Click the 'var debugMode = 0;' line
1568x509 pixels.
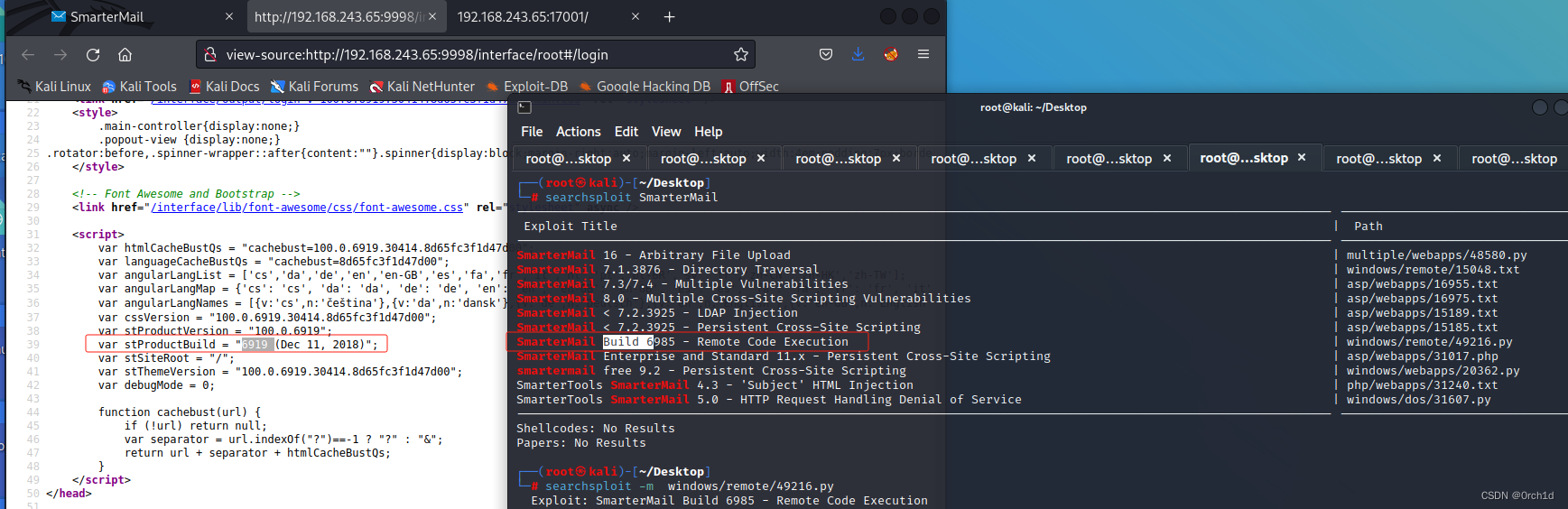156,385
